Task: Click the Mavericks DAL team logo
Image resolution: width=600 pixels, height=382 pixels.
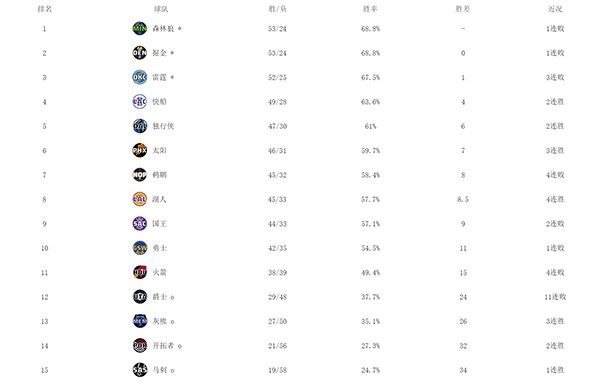Action: coord(140,126)
